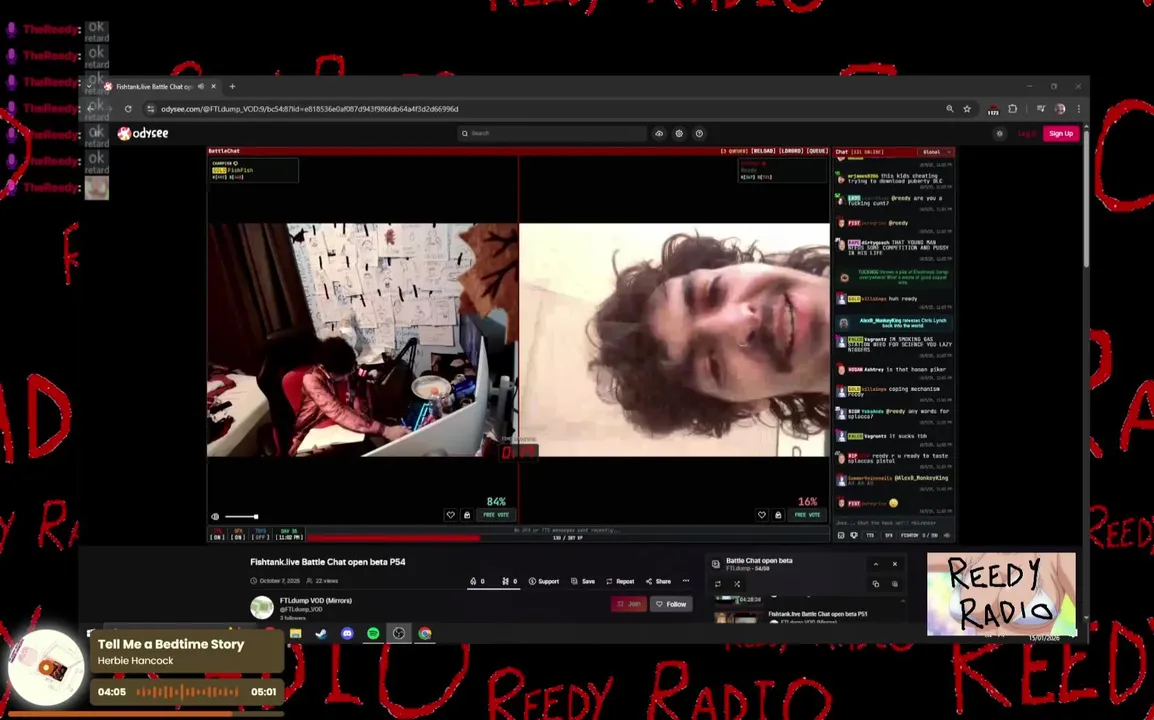Open Discord from the taskbar
The image size is (1154, 720).
pyautogui.click(x=347, y=633)
